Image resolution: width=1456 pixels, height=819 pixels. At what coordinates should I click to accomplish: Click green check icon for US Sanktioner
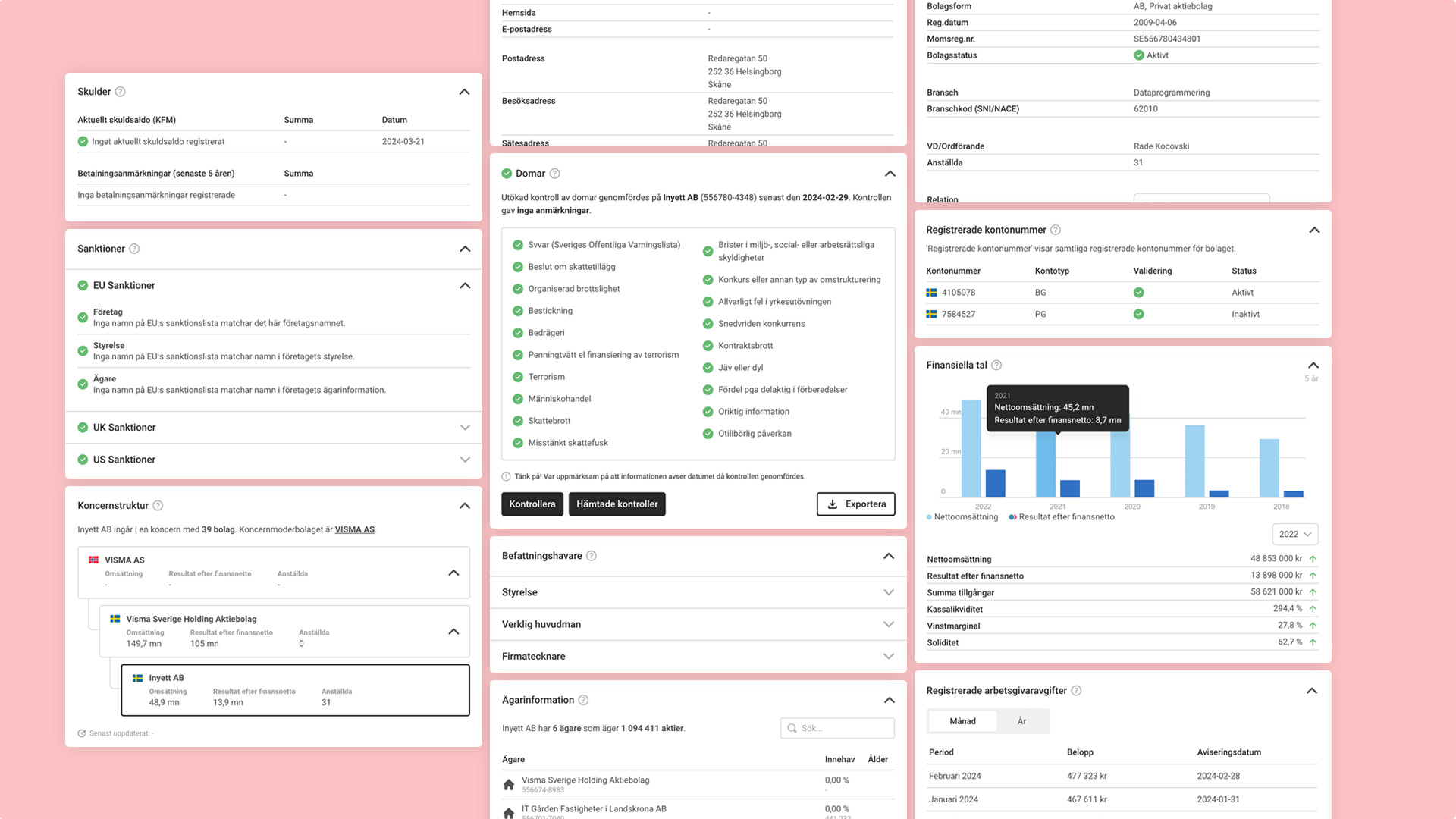click(83, 460)
